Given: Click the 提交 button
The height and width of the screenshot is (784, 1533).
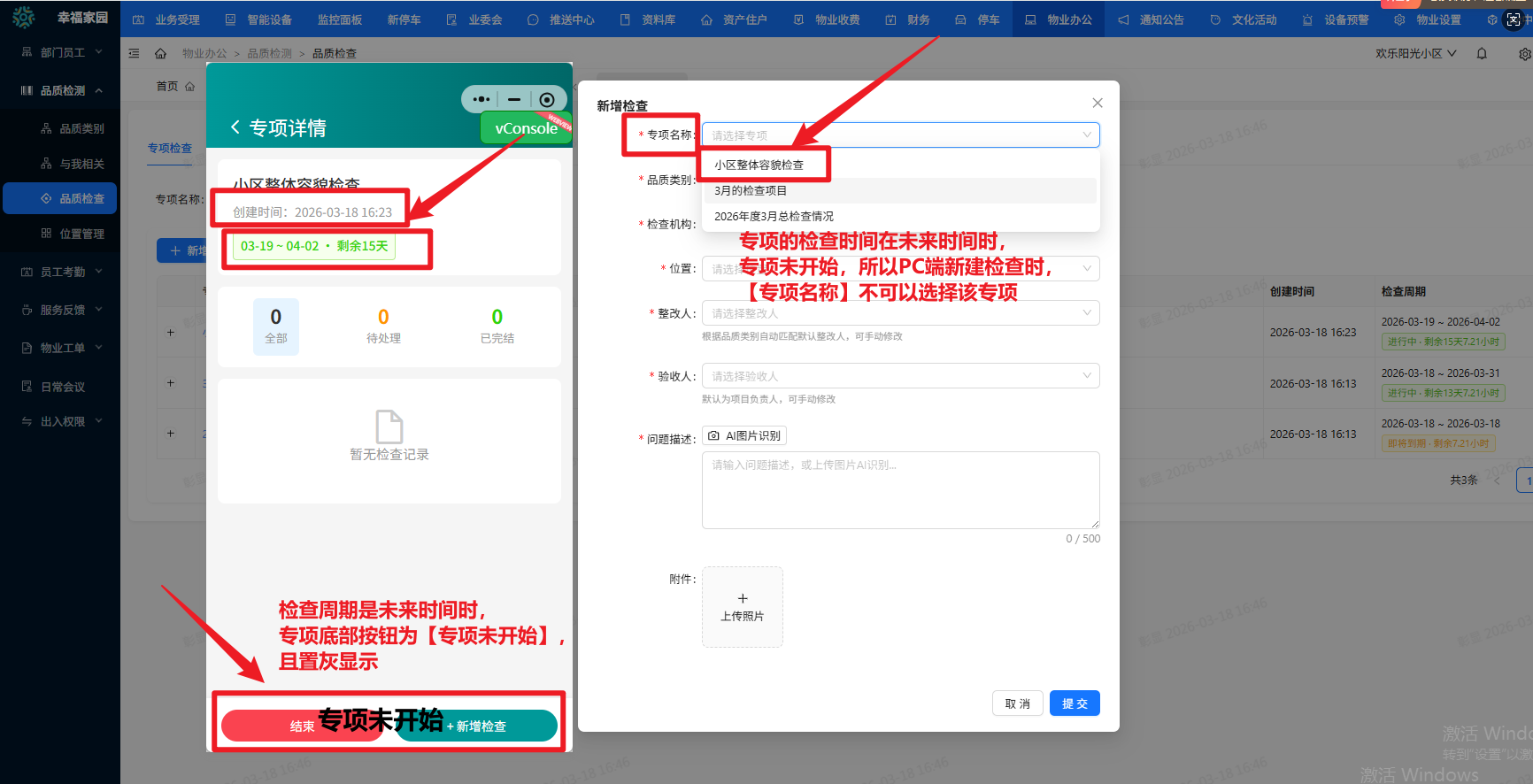Looking at the screenshot, I should pos(1075,703).
